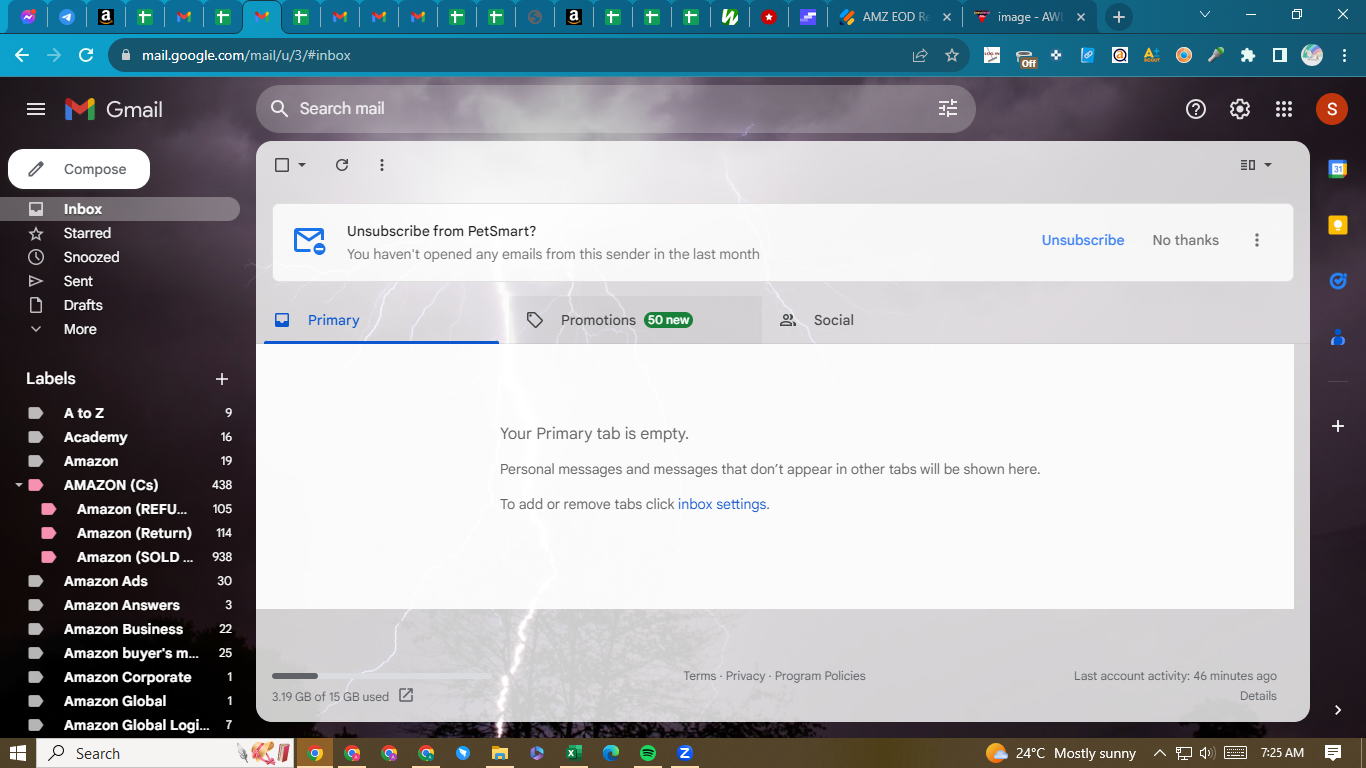This screenshot has width=1366, height=768.
Task: Open account activity Details link
Action: [1258, 696]
